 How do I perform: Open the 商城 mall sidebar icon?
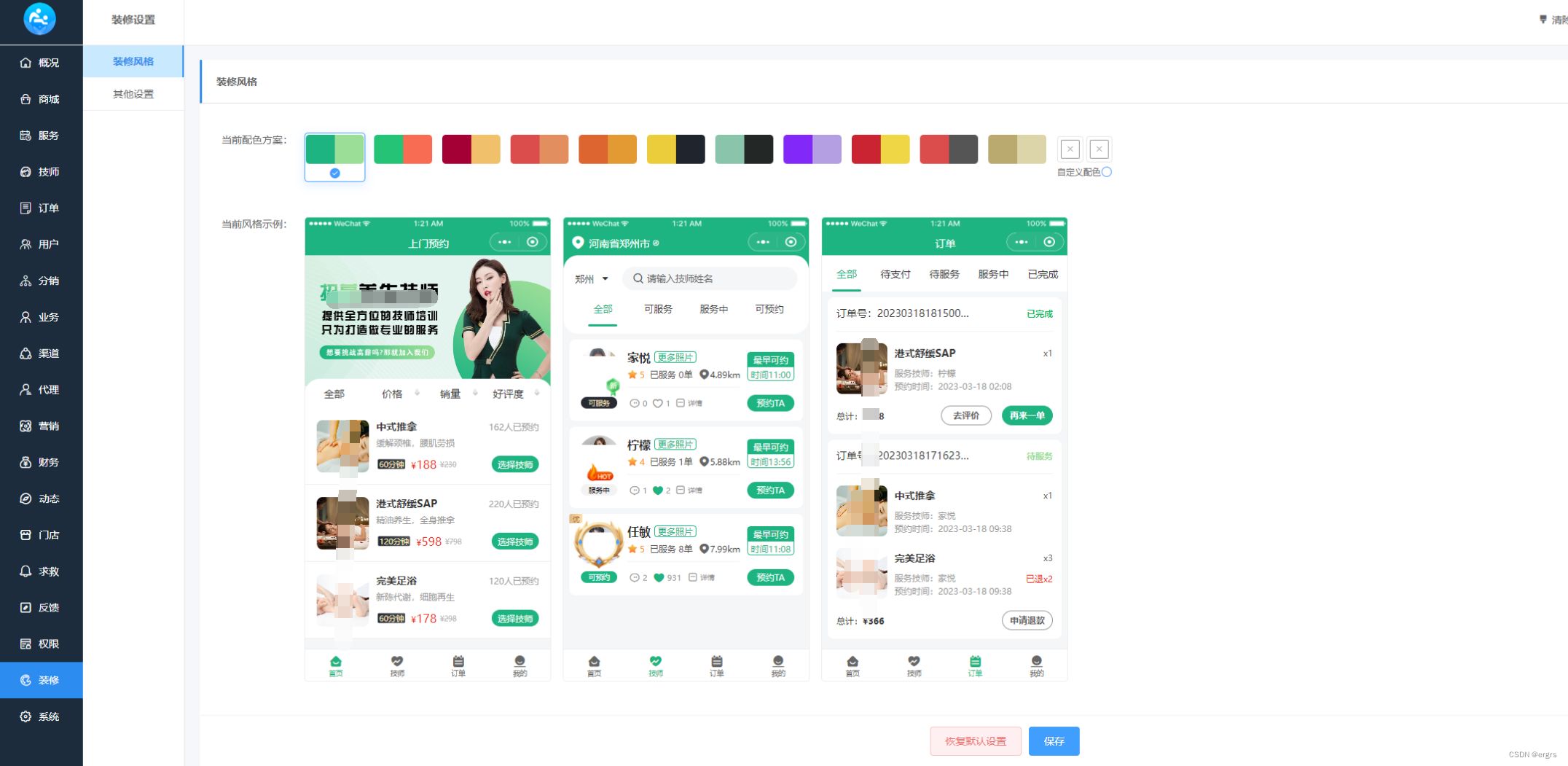click(x=26, y=99)
